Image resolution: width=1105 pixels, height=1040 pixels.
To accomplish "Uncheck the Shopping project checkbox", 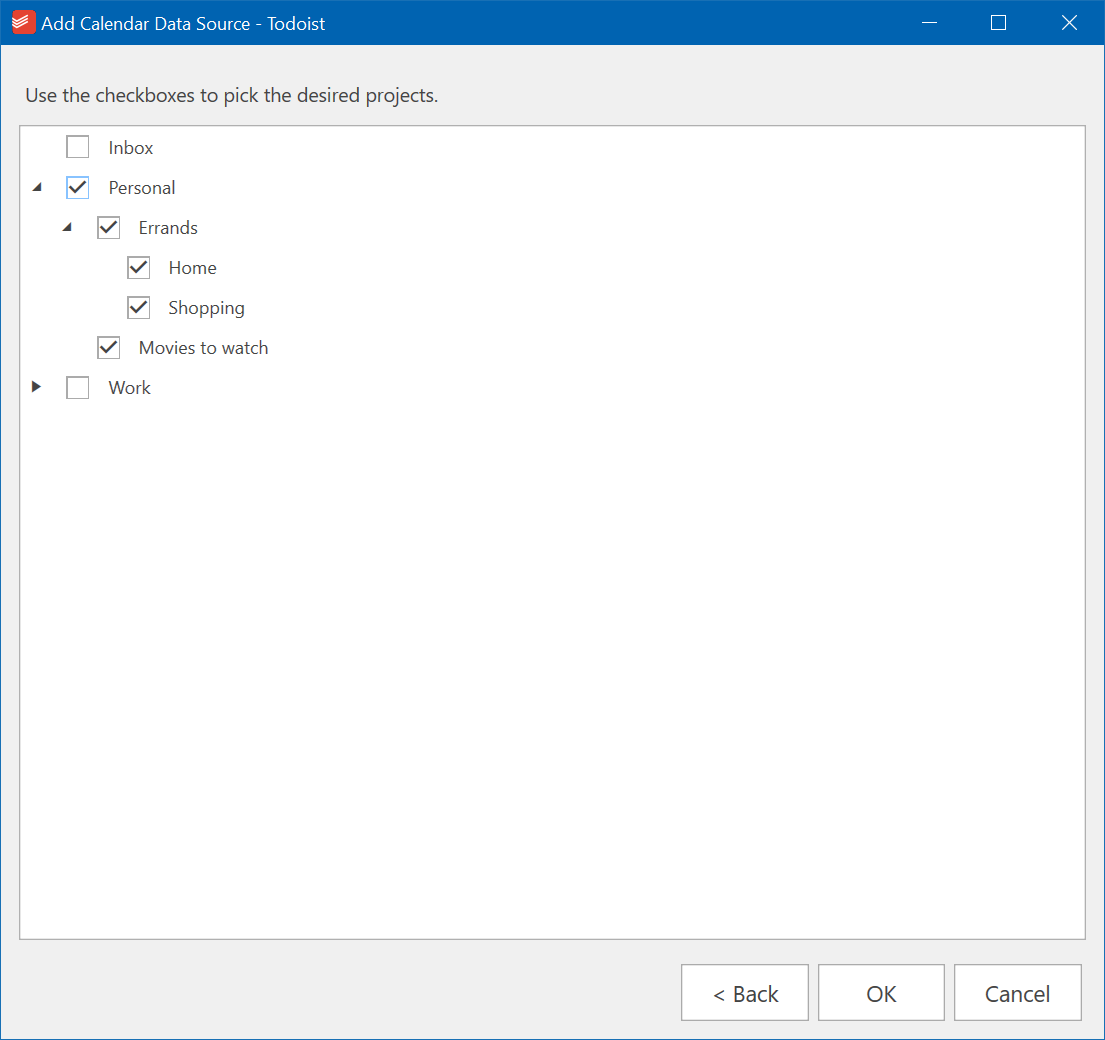I will [139, 308].
